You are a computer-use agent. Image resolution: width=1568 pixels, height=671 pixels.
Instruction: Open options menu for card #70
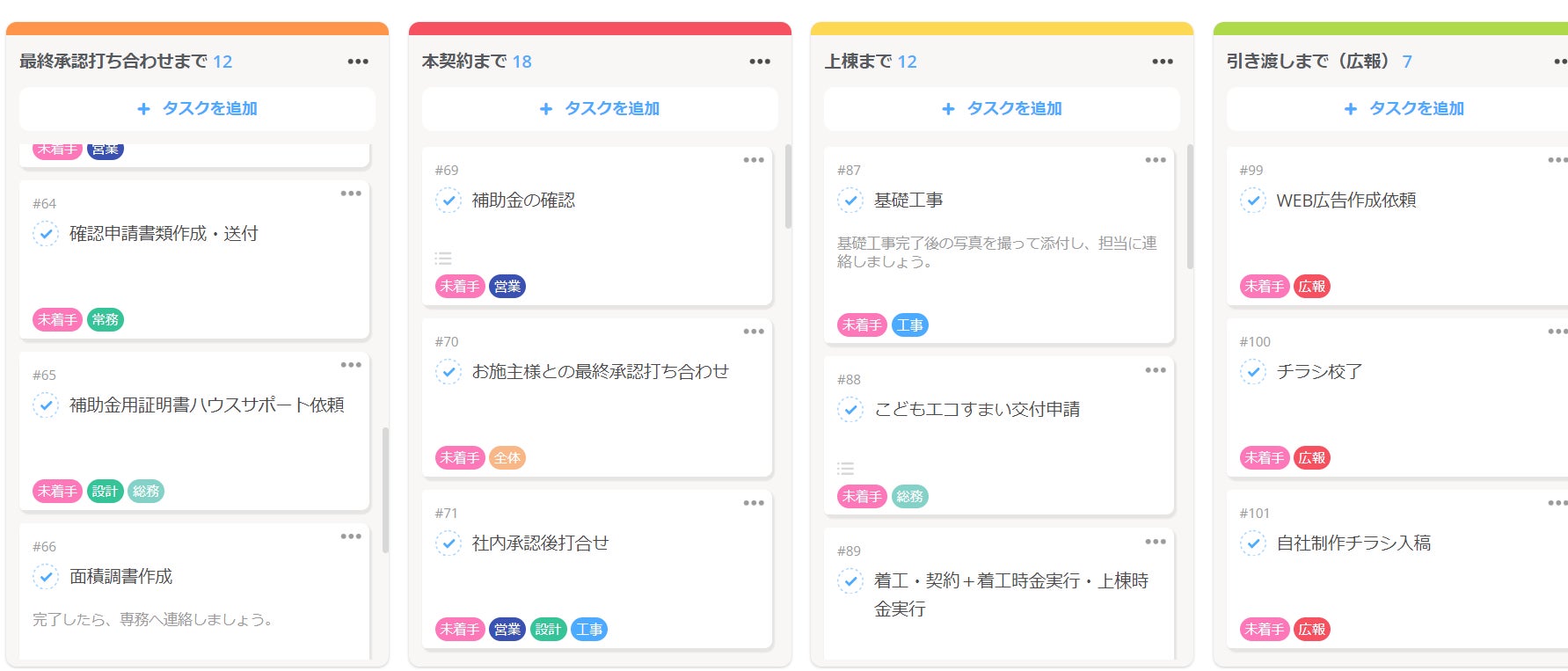coord(754,332)
